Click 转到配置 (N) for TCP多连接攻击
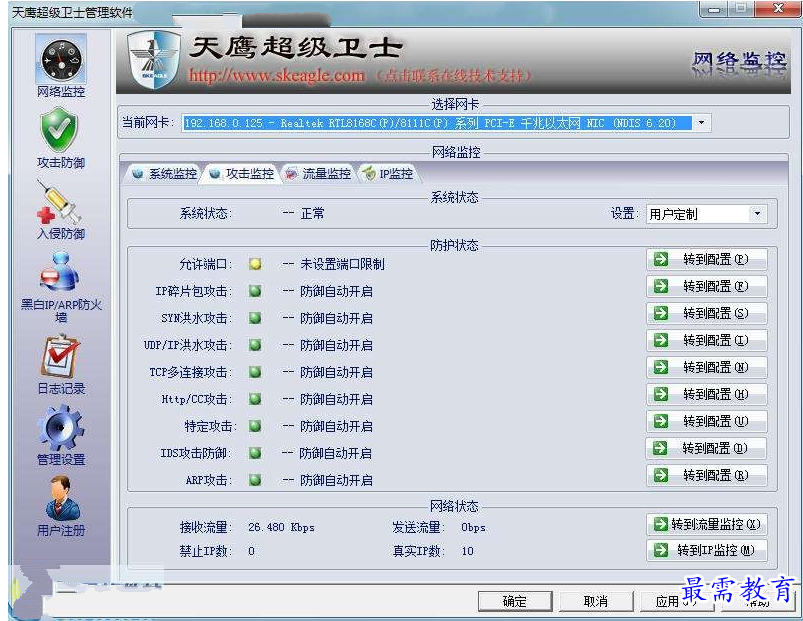 coord(707,368)
